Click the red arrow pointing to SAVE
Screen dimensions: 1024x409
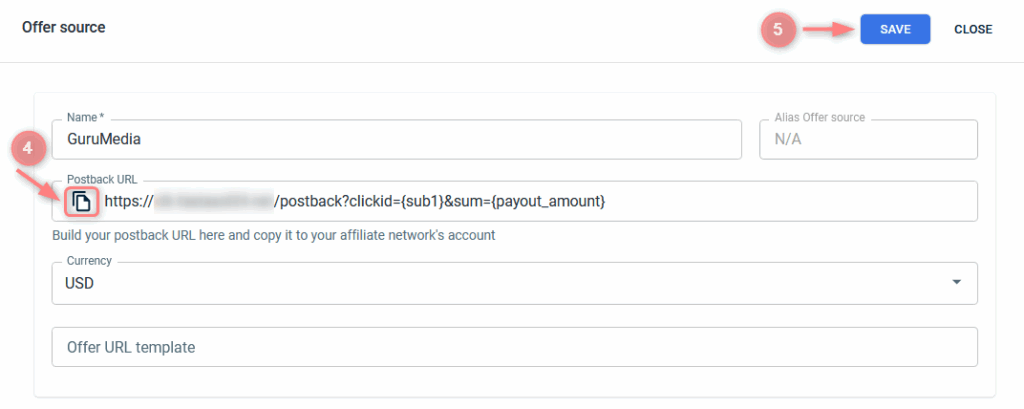[x=826, y=29]
